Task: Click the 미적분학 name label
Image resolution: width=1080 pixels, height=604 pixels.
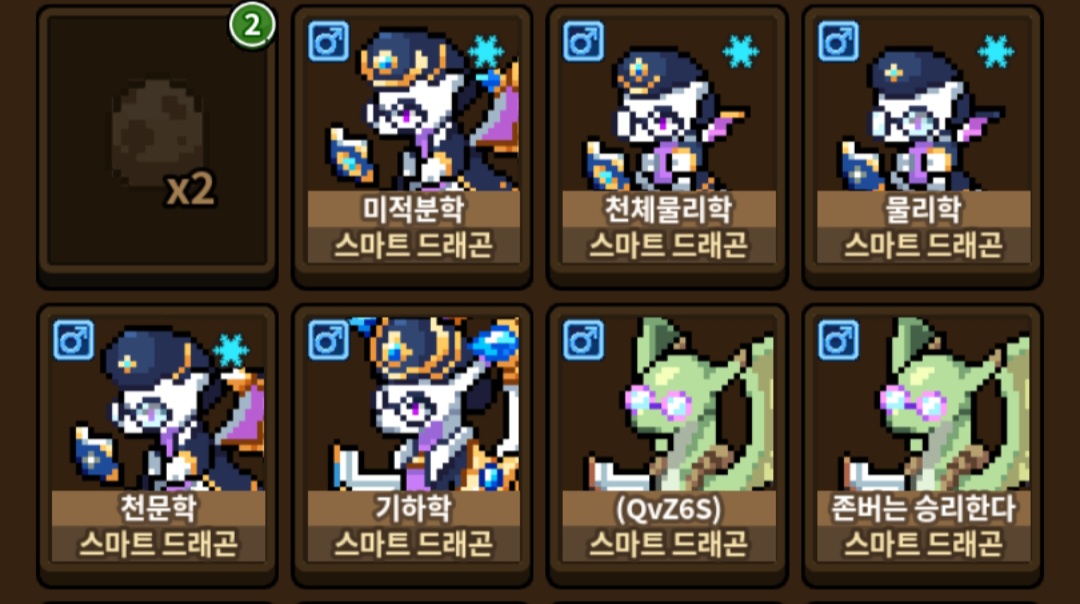Action: click(x=413, y=209)
